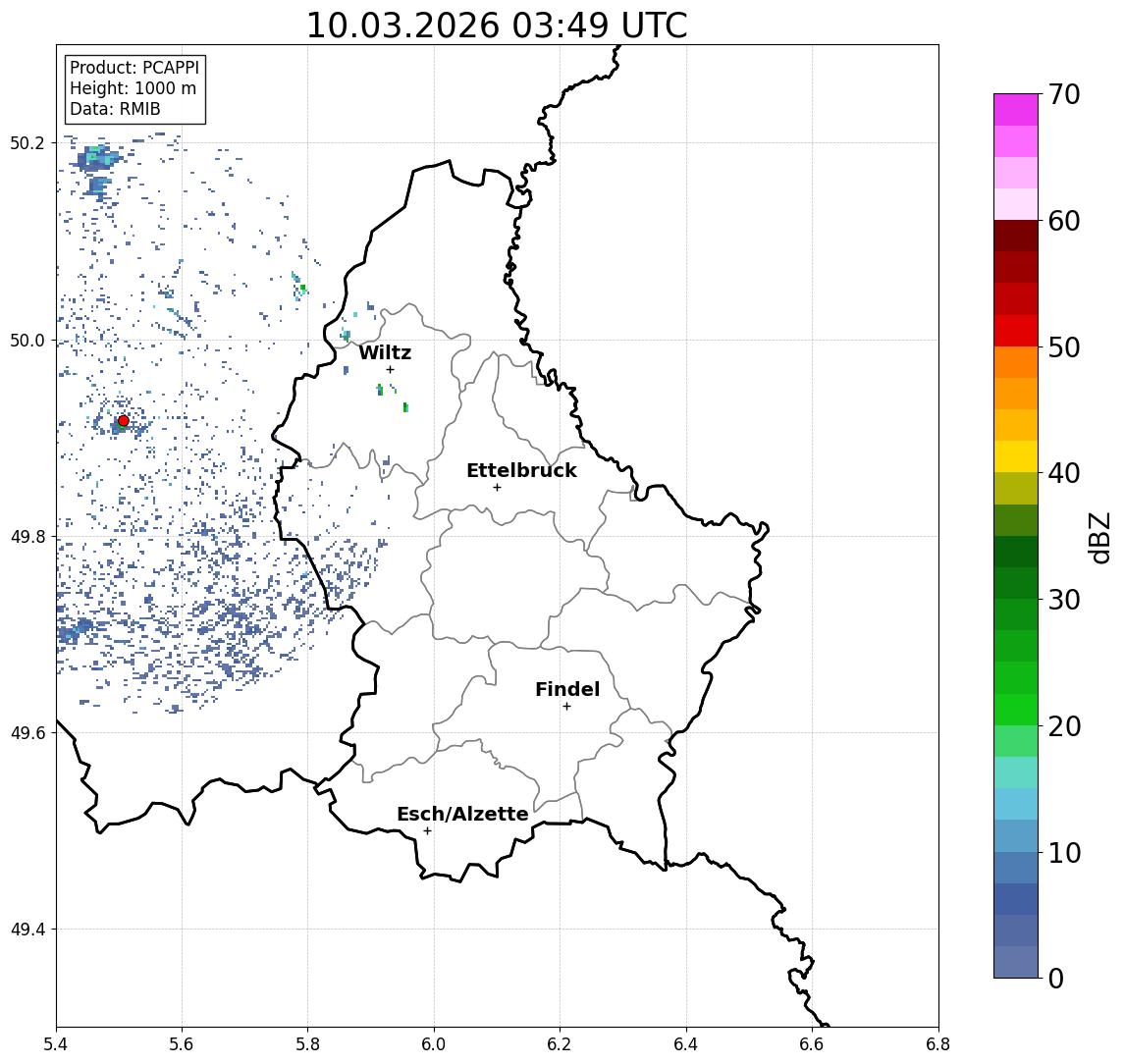Click the 6.6 longitude axis label
Image resolution: width=1124 pixels, height=1064 pixels.
(812, 1044)
